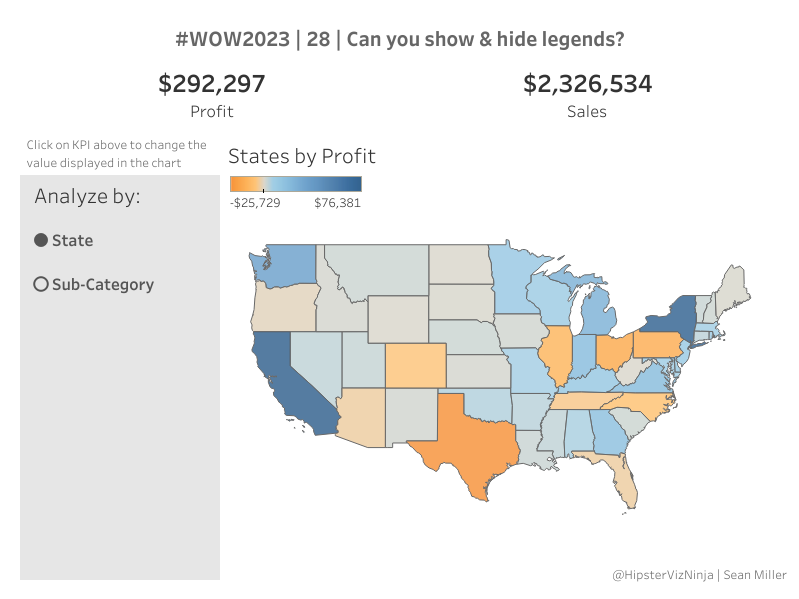Click Ohio on the map
This screenshot has width=799, height=599.
click(611, 352)
